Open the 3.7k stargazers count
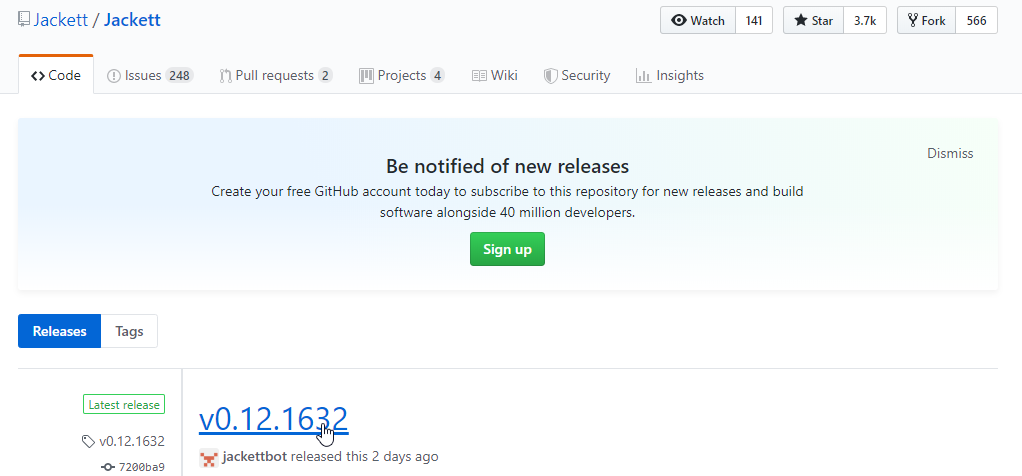 [865, 20]
